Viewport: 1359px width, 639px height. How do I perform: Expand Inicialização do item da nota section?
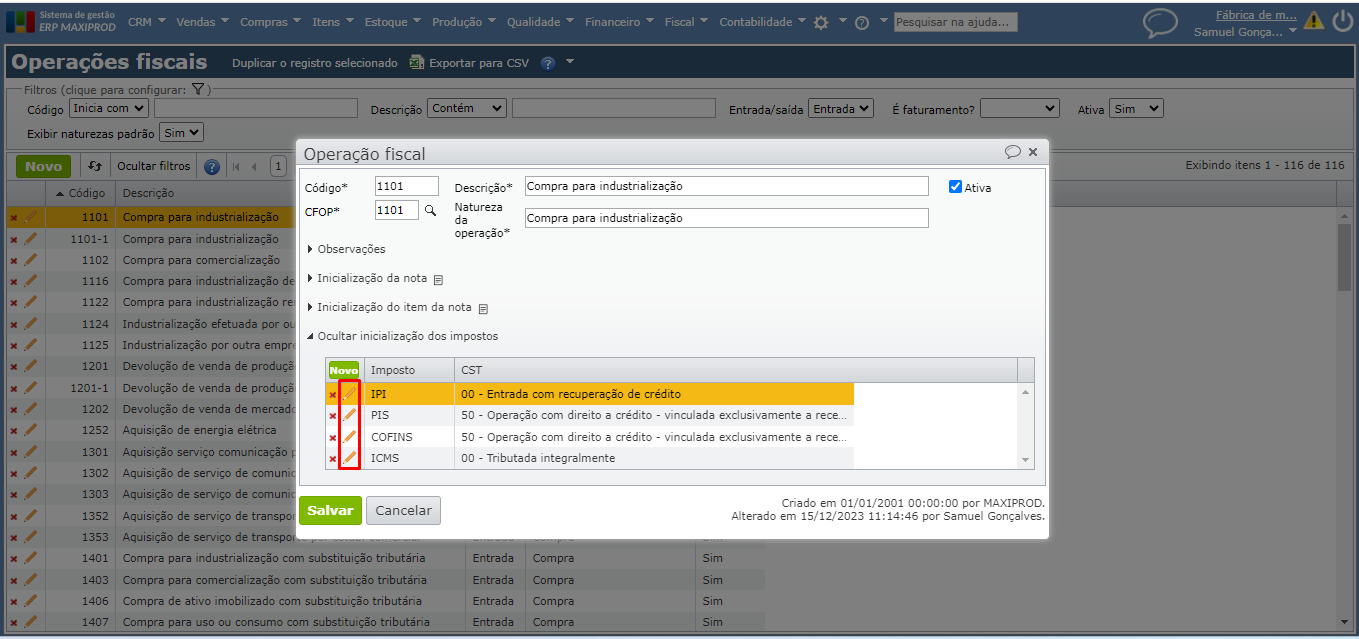[389, 307]
